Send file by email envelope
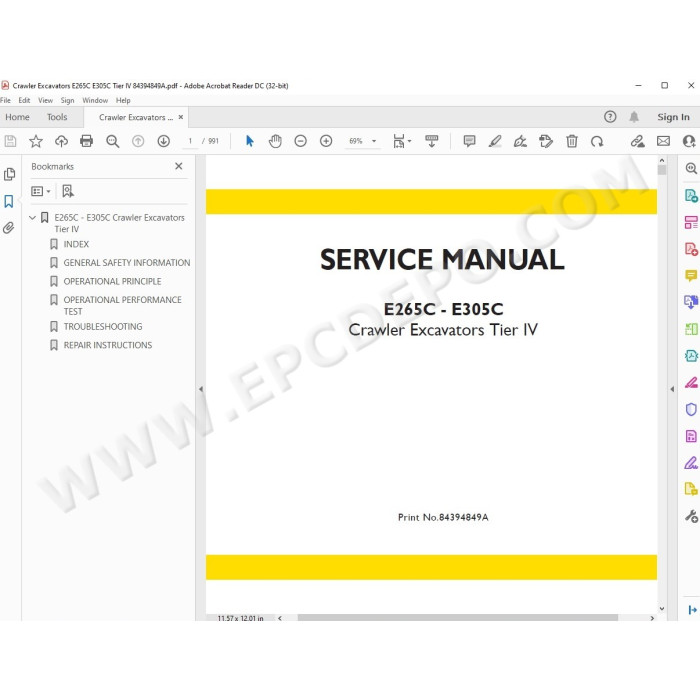The image size is (700, 700). click(663, 142)
